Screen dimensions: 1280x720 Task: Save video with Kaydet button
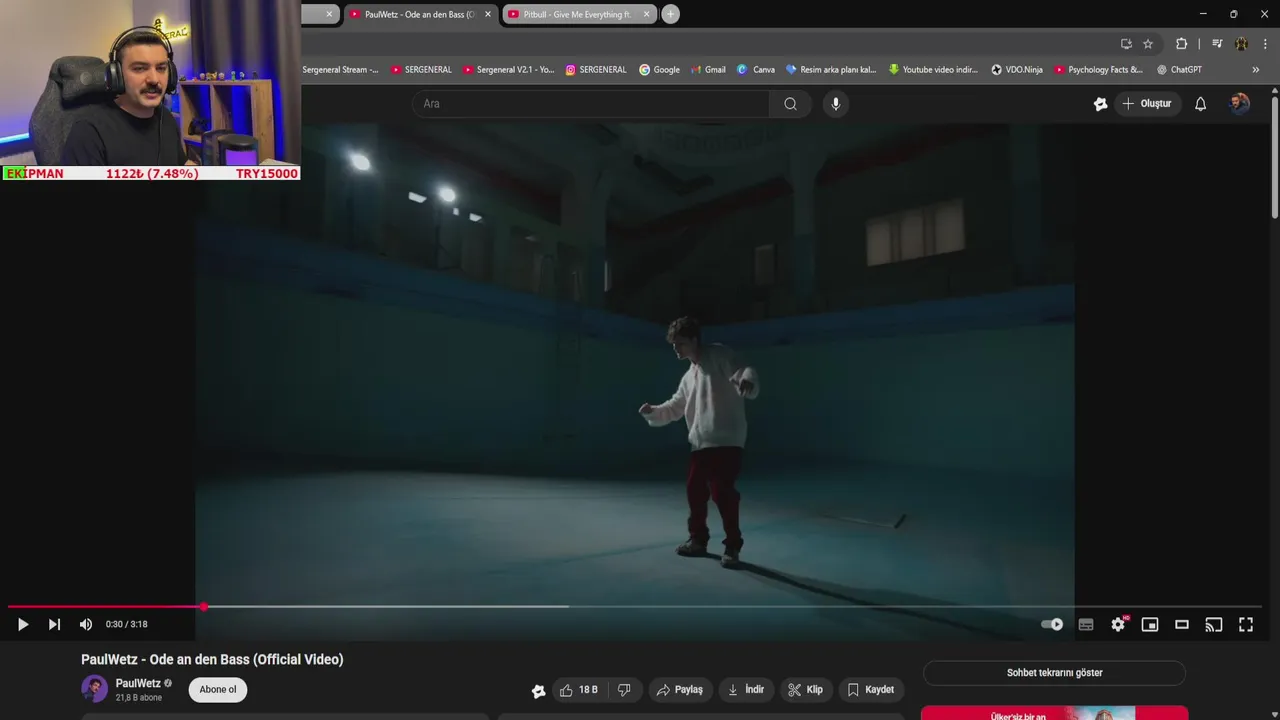(x=871, y=690)
